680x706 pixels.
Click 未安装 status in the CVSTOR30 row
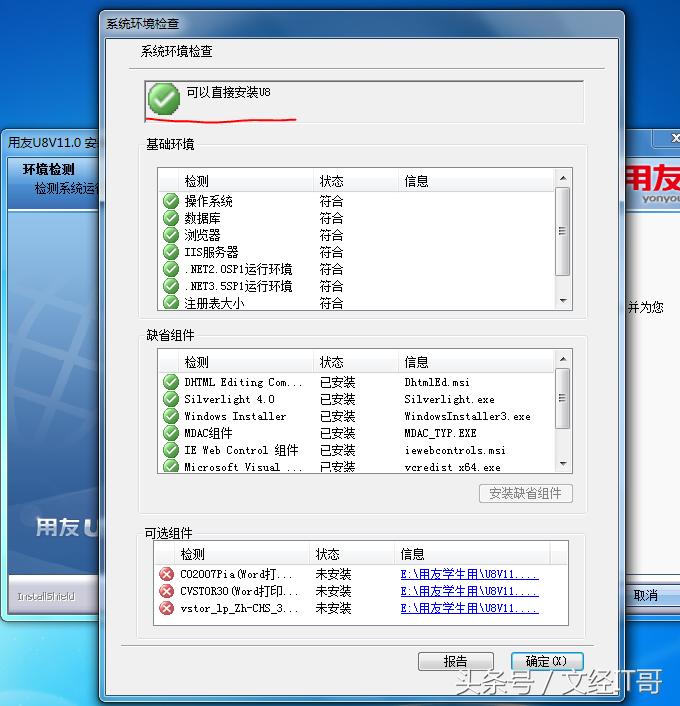click(x=333, y=591)
